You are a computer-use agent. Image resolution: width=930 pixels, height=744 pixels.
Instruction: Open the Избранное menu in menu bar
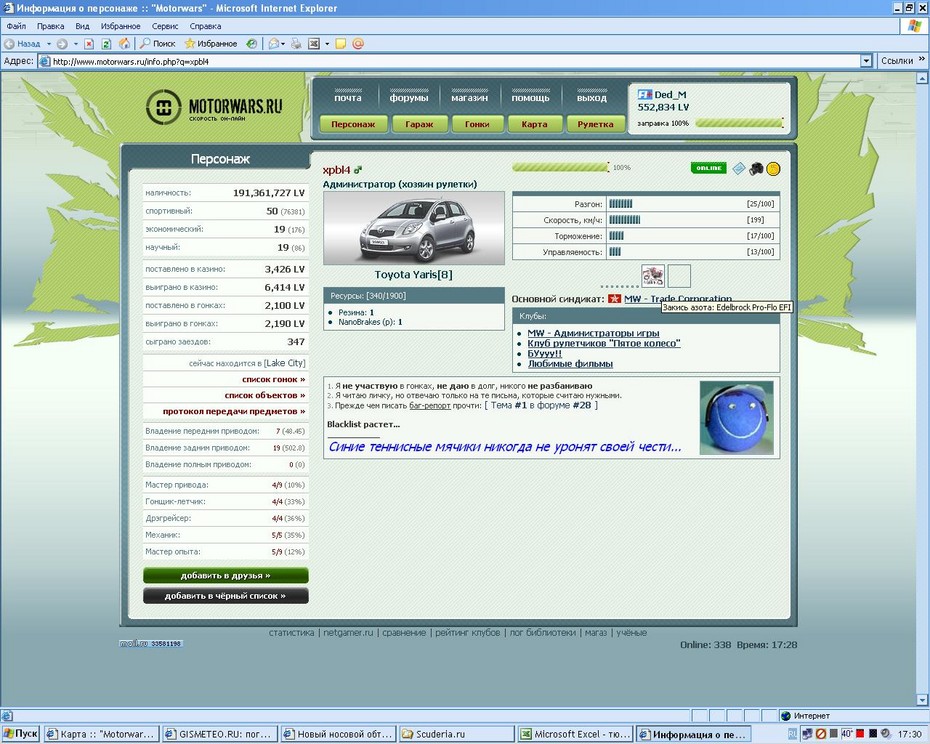(120, 26)
